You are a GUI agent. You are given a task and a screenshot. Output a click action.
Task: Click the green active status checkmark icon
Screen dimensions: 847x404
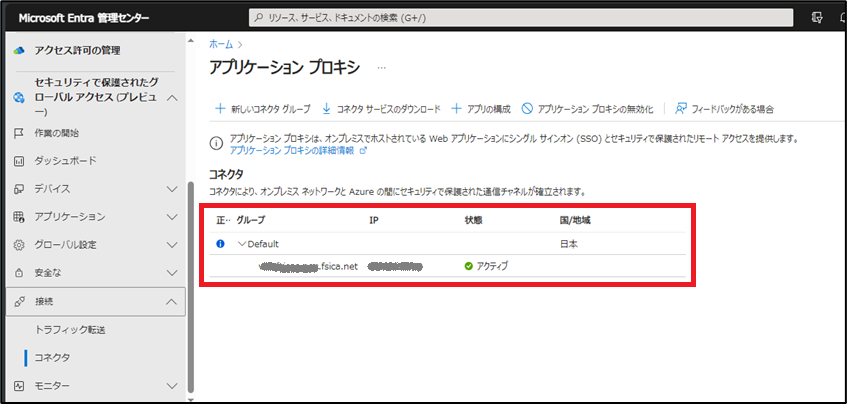468,266
